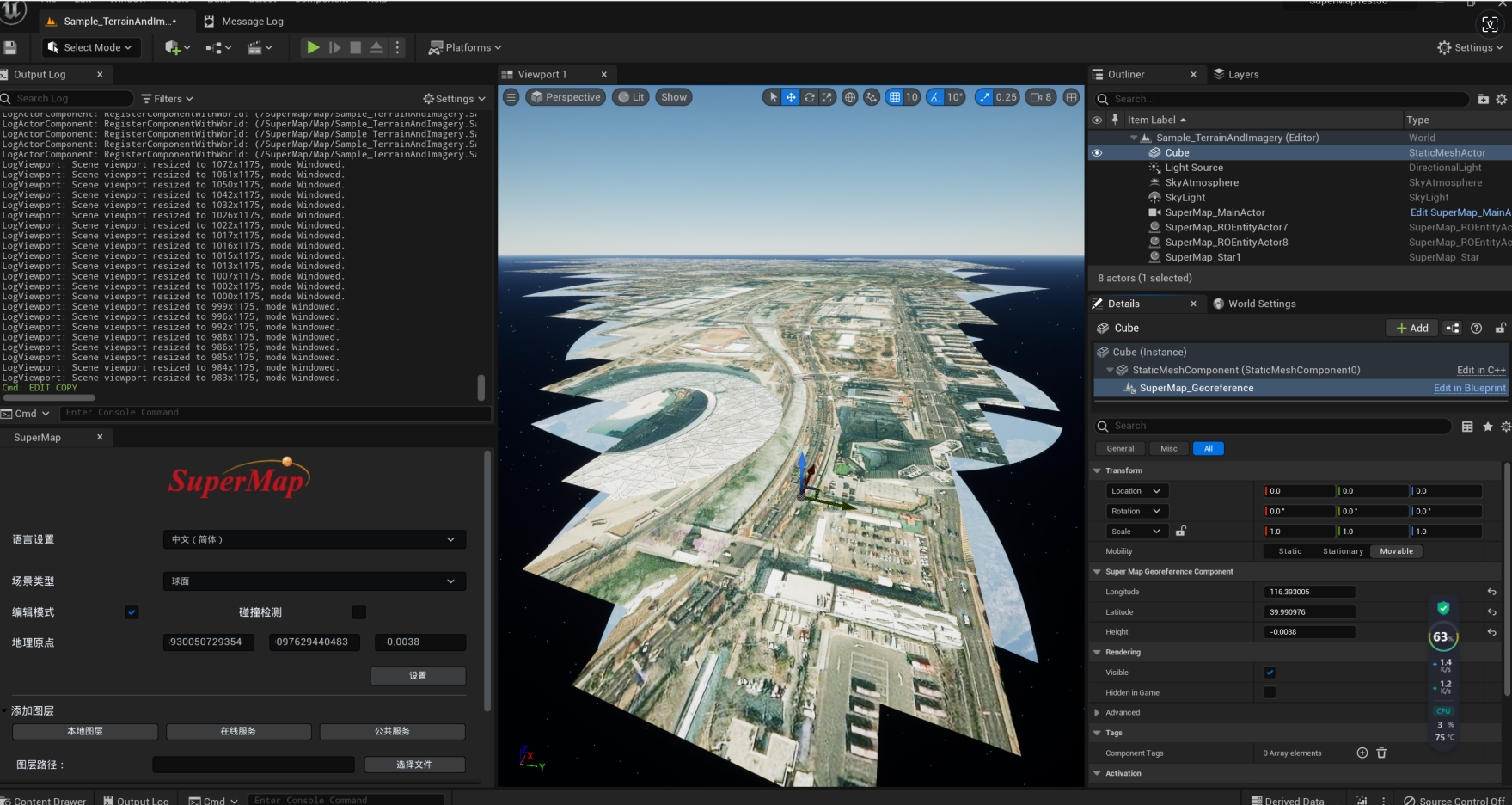
Task: Click the Blueprint/Add Script icon next to Add
Action: point(1453,328)
